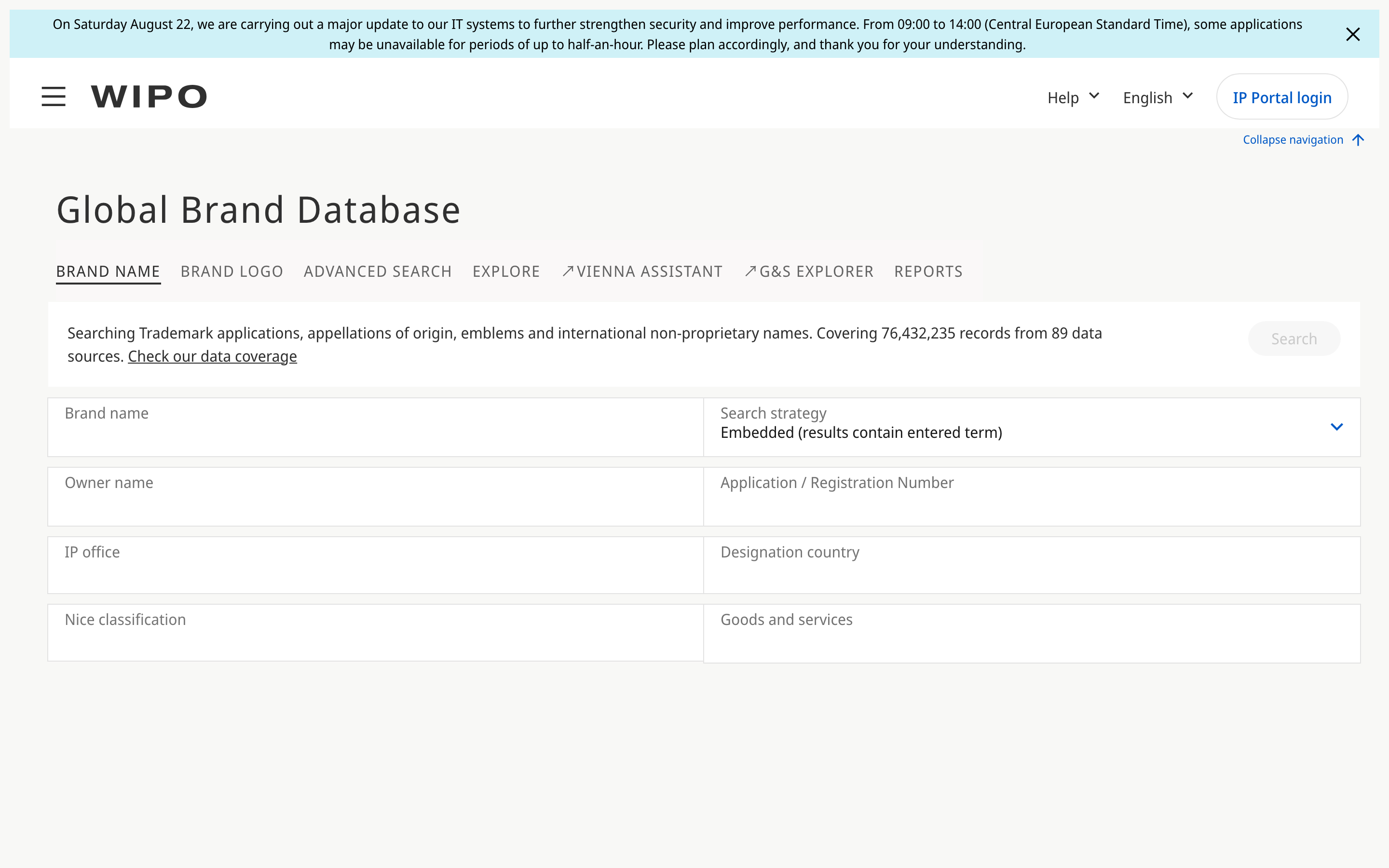Click the Designation country field
1389x868 pixels.
pos(1032,565)
